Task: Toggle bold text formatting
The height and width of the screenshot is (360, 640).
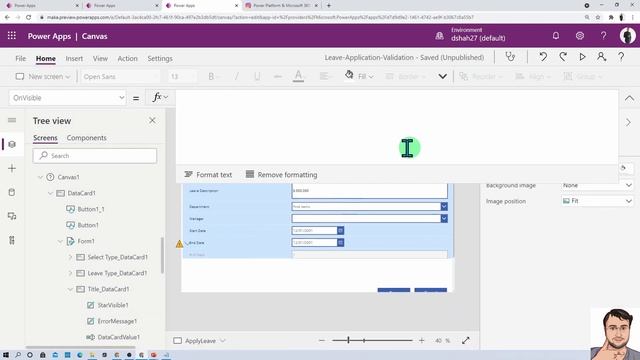Action: point(211,76)
